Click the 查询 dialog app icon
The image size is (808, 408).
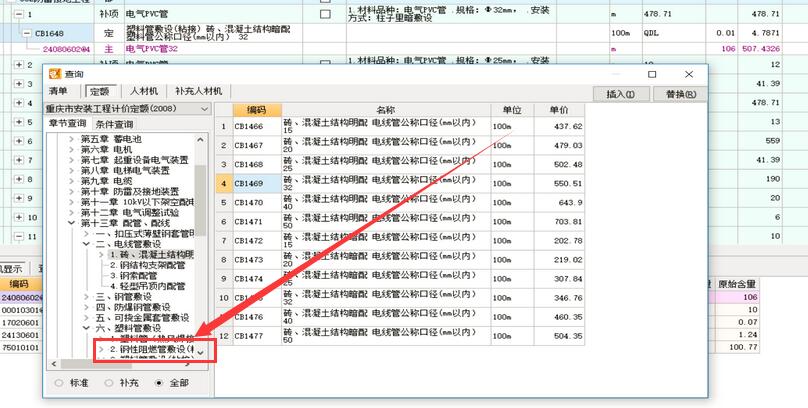tap(55, 74)
